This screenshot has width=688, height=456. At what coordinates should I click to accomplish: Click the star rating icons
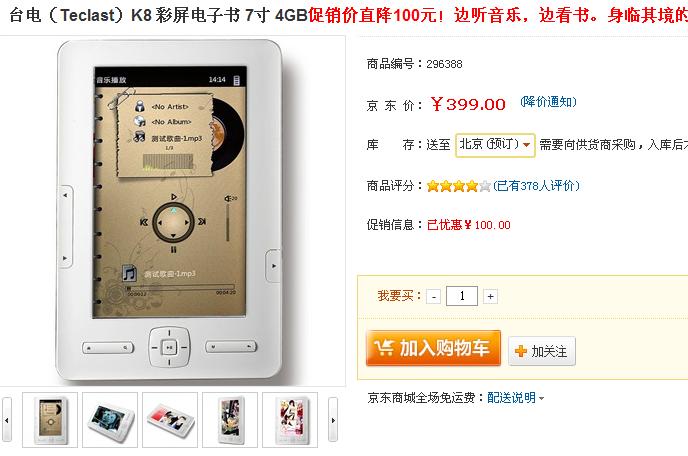[459, 186]
